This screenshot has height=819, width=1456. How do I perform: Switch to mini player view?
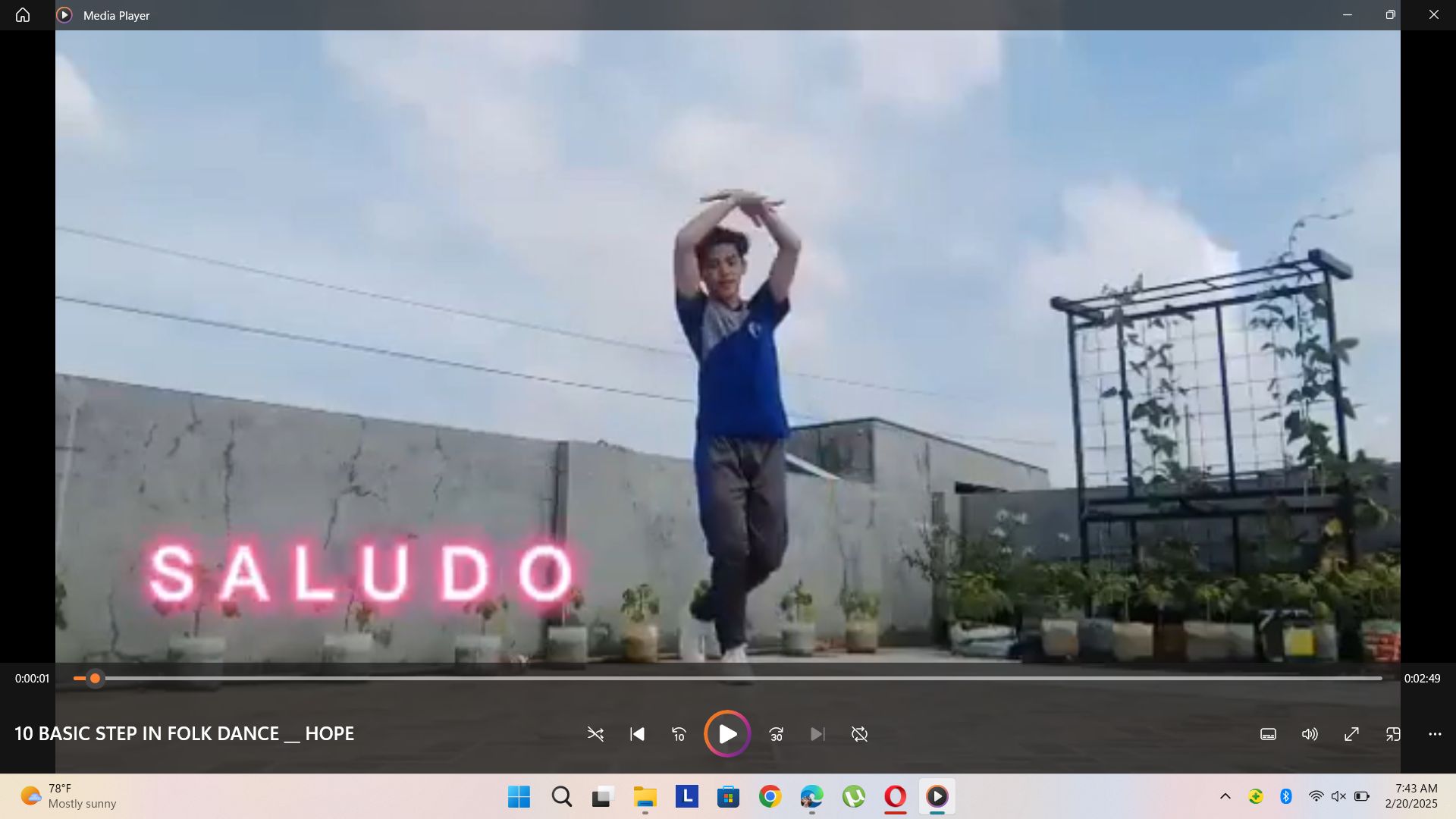pos(1393,734)
